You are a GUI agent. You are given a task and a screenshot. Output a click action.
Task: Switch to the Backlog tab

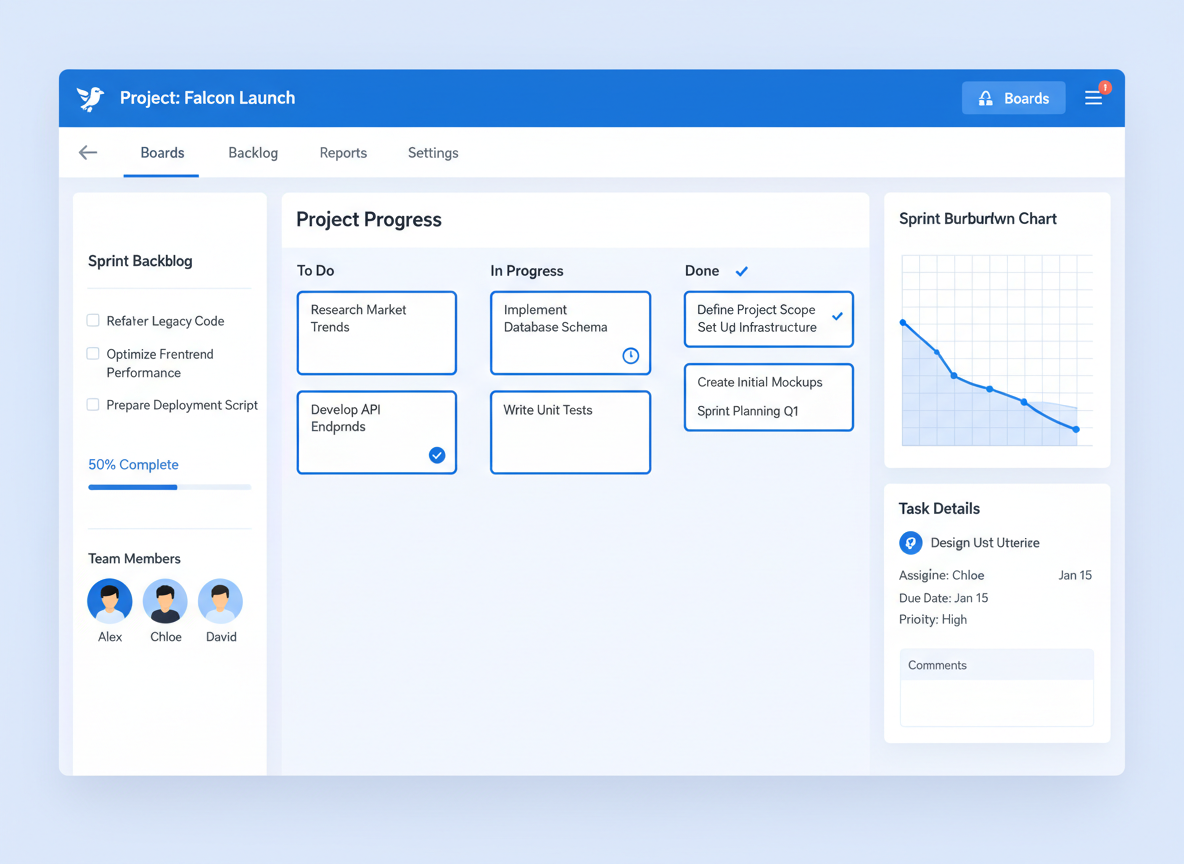point(253,153)
